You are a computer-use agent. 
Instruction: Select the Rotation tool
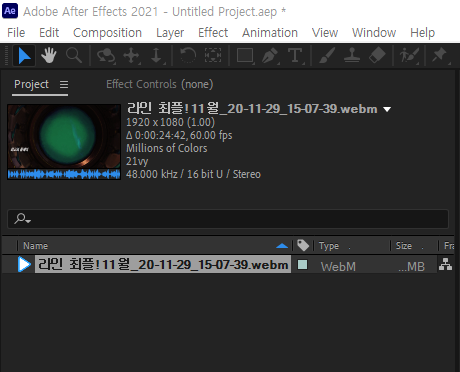click(188, 55)
